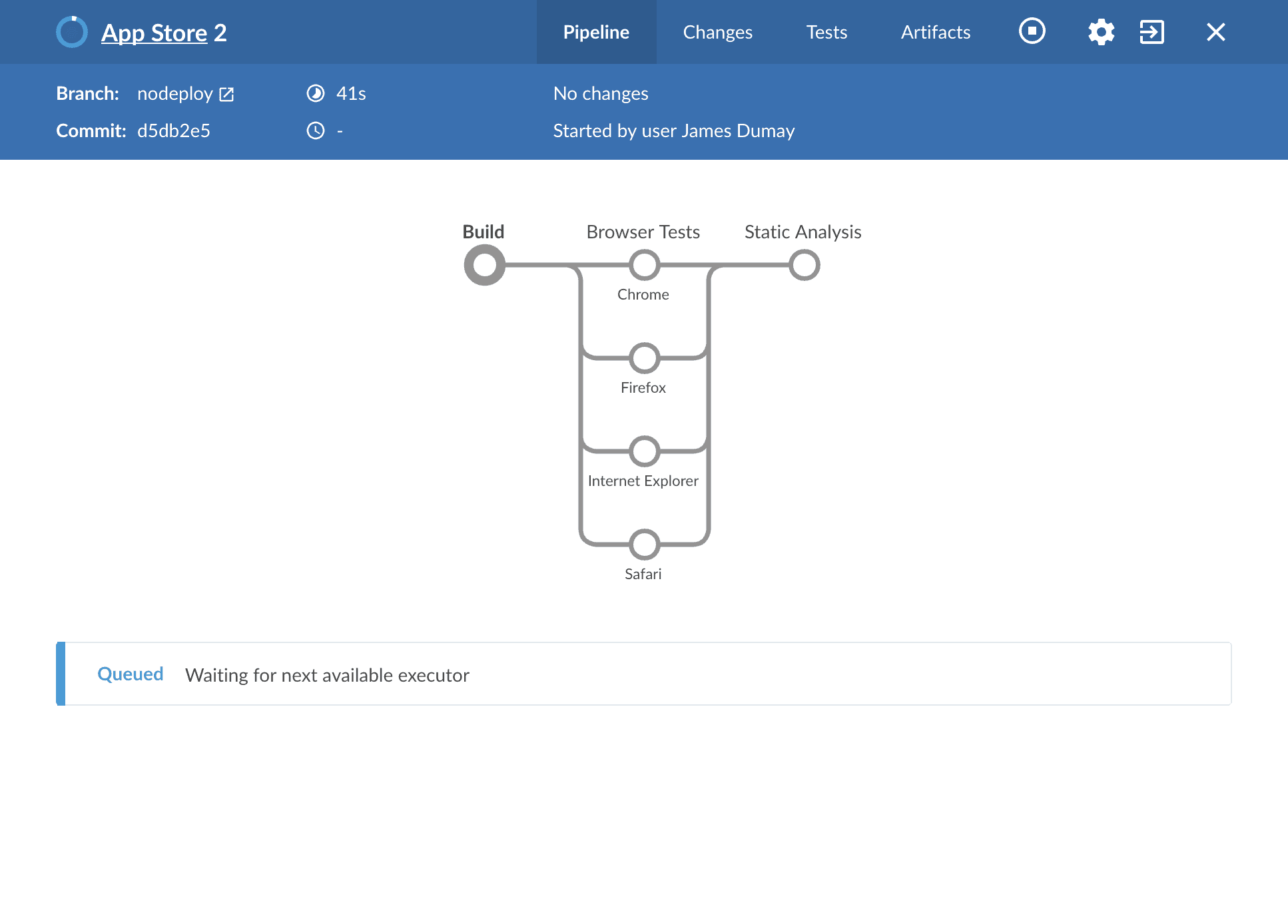The image size is (1288, 924).
Task: Open the Artifacts tab
Action: pyautogui.click(x=935, y=32)
